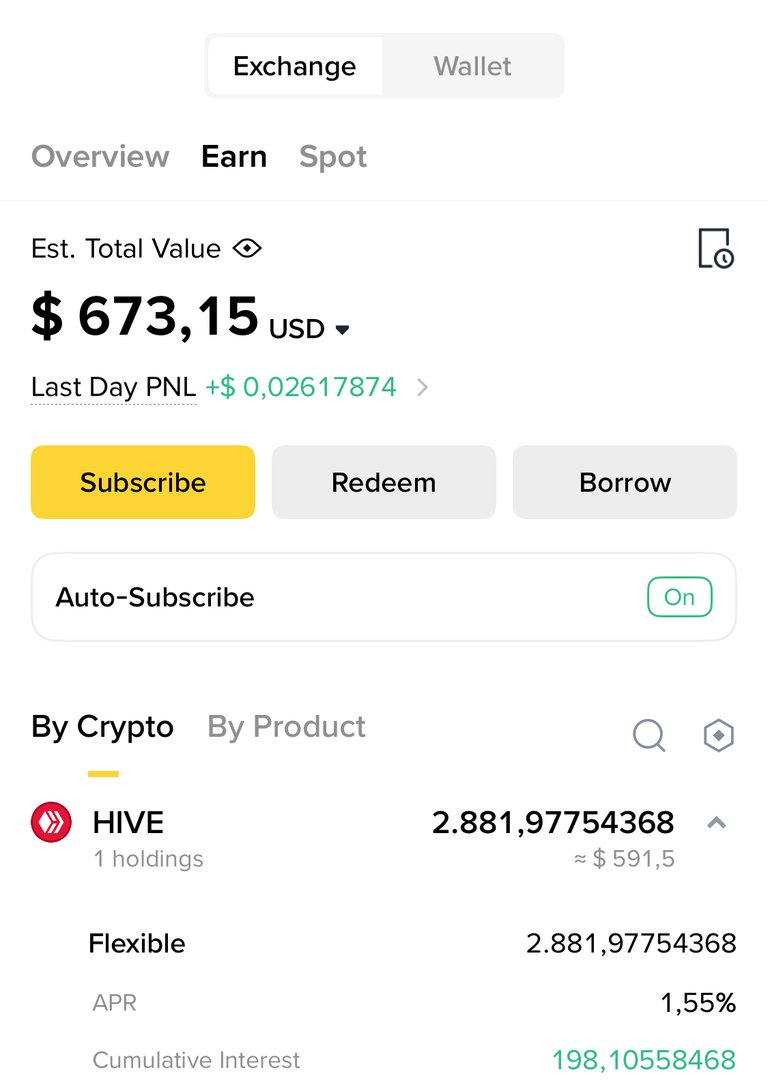Click the red HIVE coin logo
This screenshot has height=1092, width=768.
51,822
